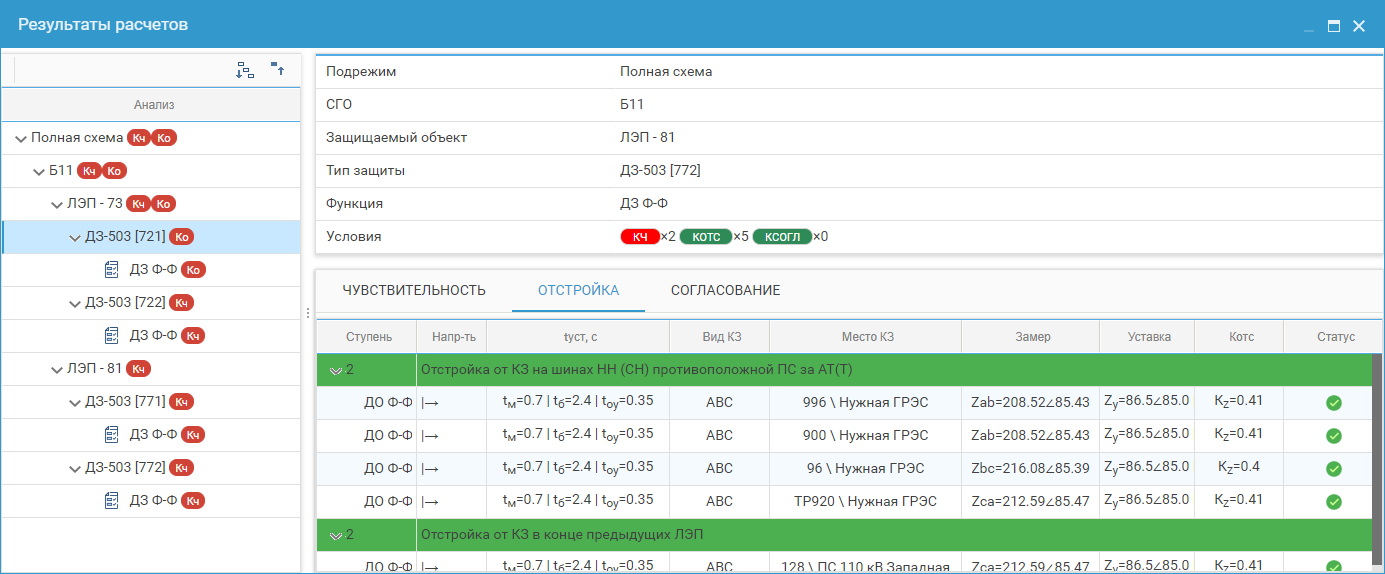Sort by the Уставка column header

(x=1149, y=337)
